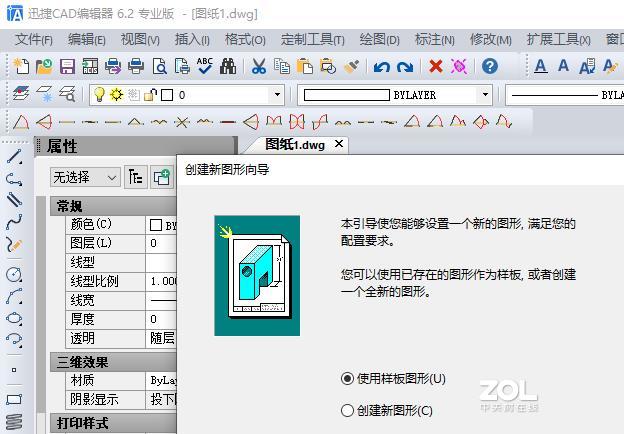The image size is (624, 434).
Task: Open 文件(F) menu
Action: (33, 40)
